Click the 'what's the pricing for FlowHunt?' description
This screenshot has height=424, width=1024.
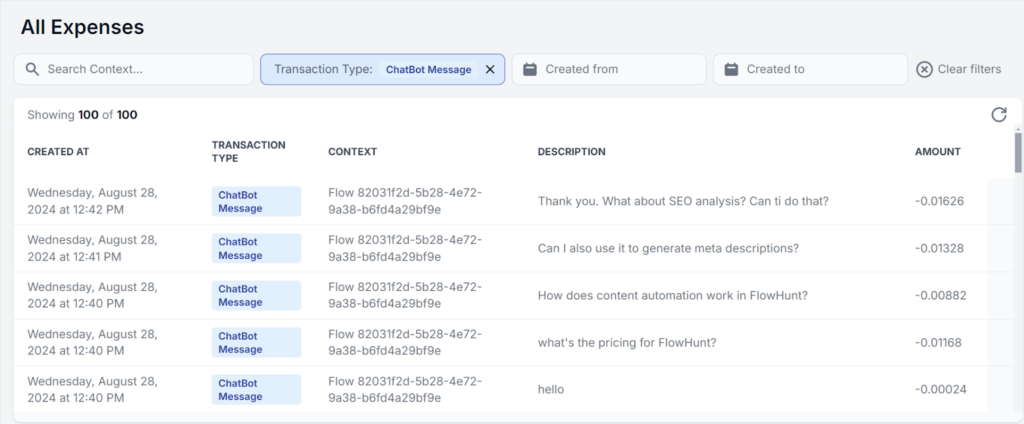tap(627, 342)
